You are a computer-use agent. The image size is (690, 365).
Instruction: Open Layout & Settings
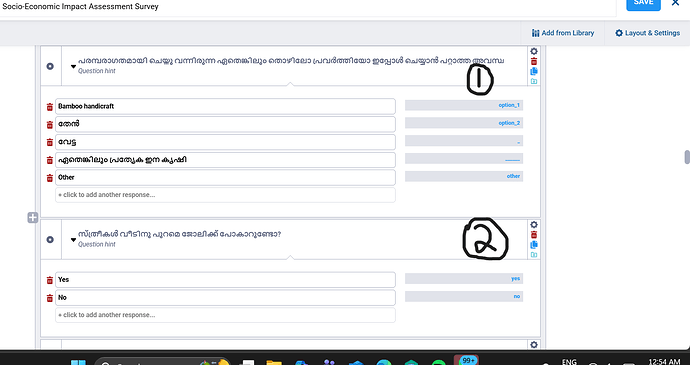click(x=647, y=33)
